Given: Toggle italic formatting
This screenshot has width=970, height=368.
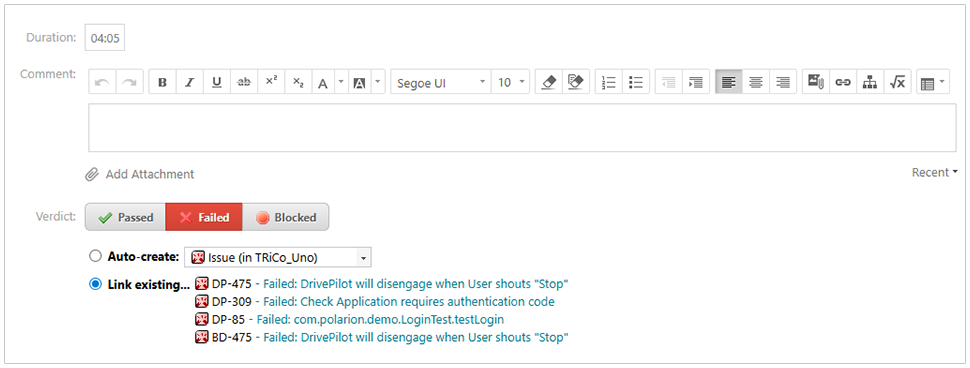Looking at the screenshot, I should tap(189, 82).
